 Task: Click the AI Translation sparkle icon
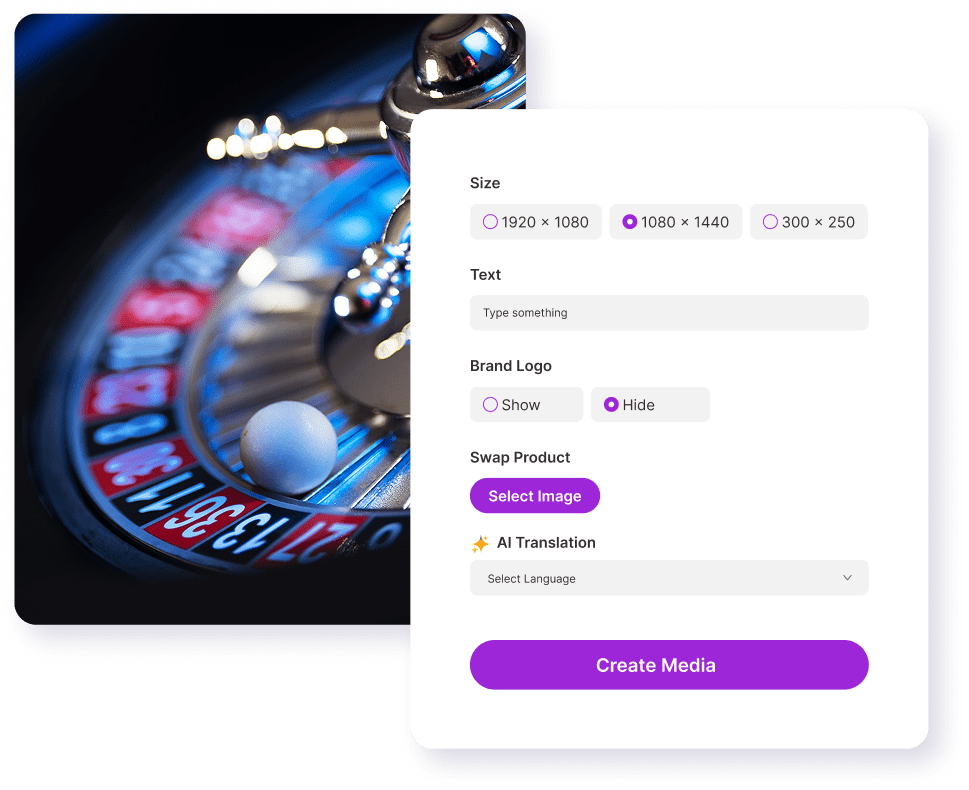[480, 543]
